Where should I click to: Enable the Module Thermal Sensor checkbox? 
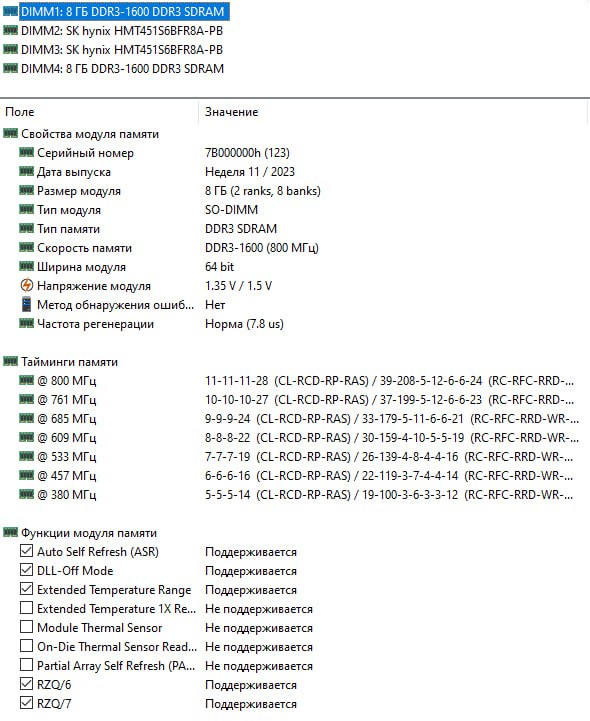click(27, 627)
